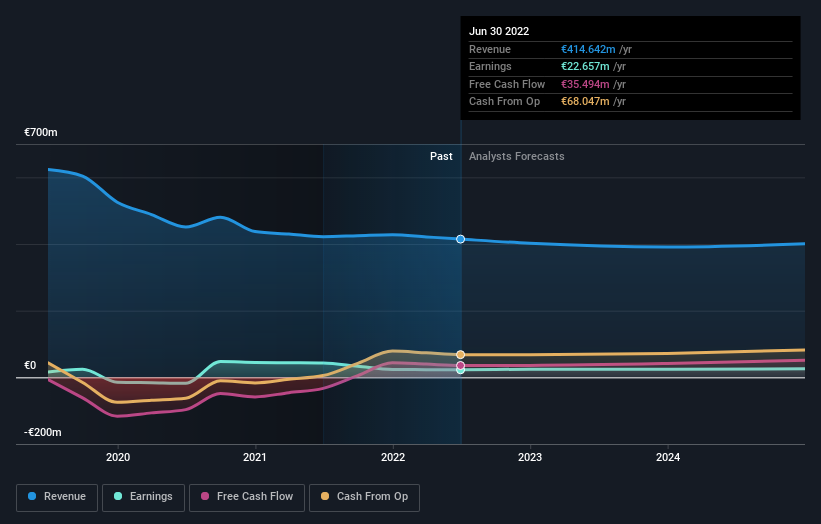Toggle the Earnings legend button

[143, 497]
